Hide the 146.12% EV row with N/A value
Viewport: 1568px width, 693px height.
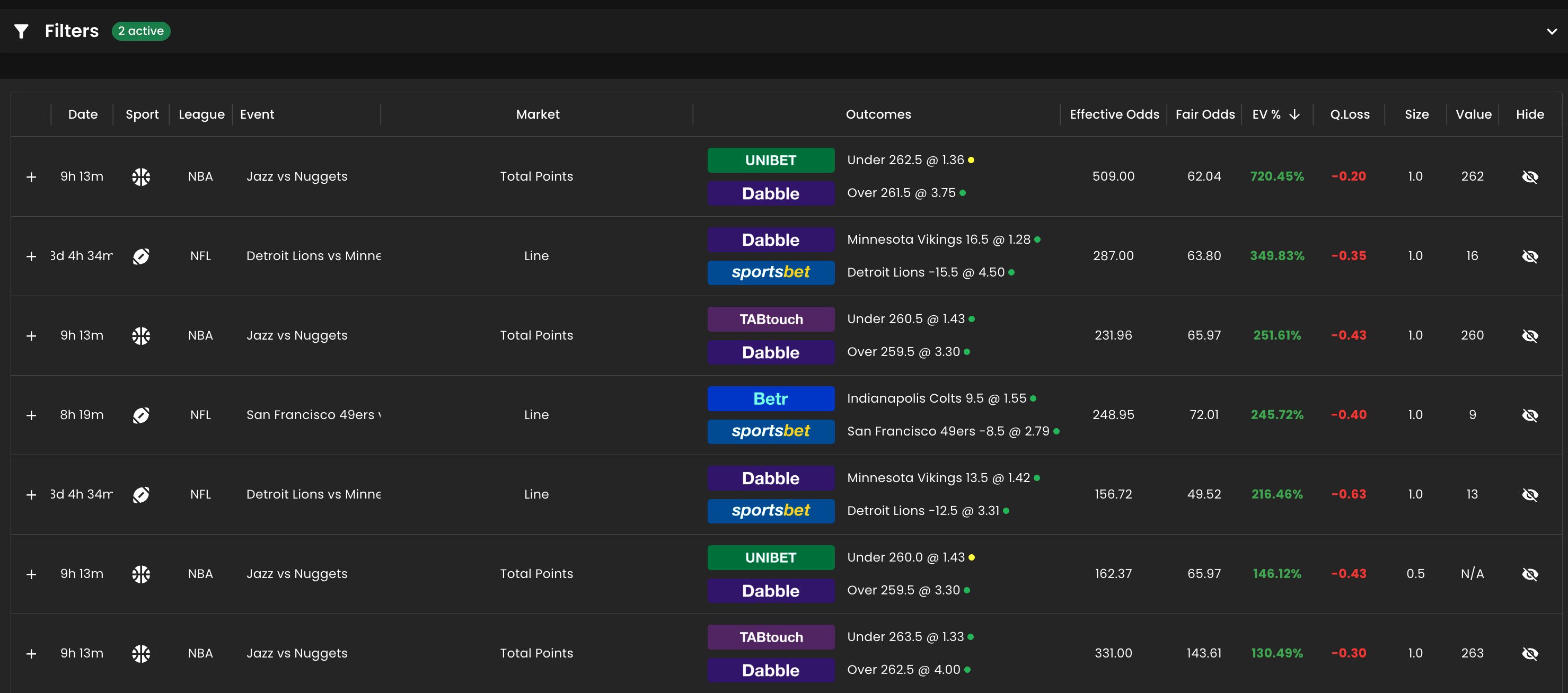(x=1529, y=574)
